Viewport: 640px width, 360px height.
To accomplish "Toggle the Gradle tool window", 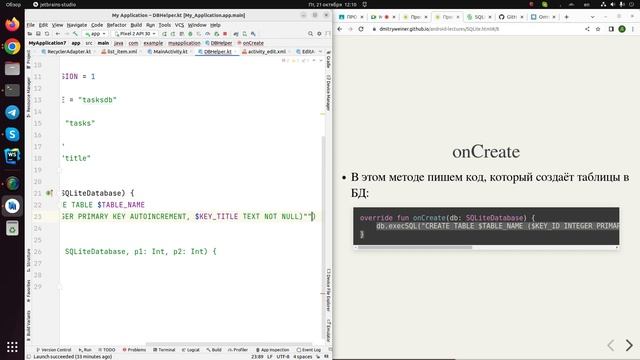I will (329, 60).
